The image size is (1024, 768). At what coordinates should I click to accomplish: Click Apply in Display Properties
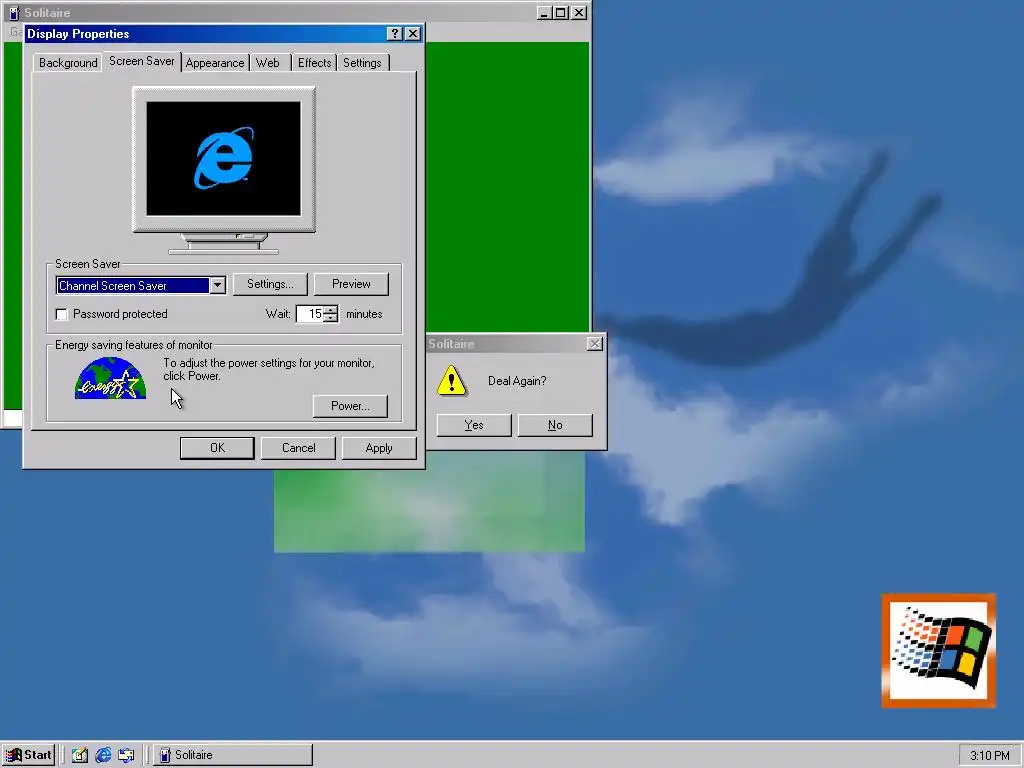tap(379, 448)
